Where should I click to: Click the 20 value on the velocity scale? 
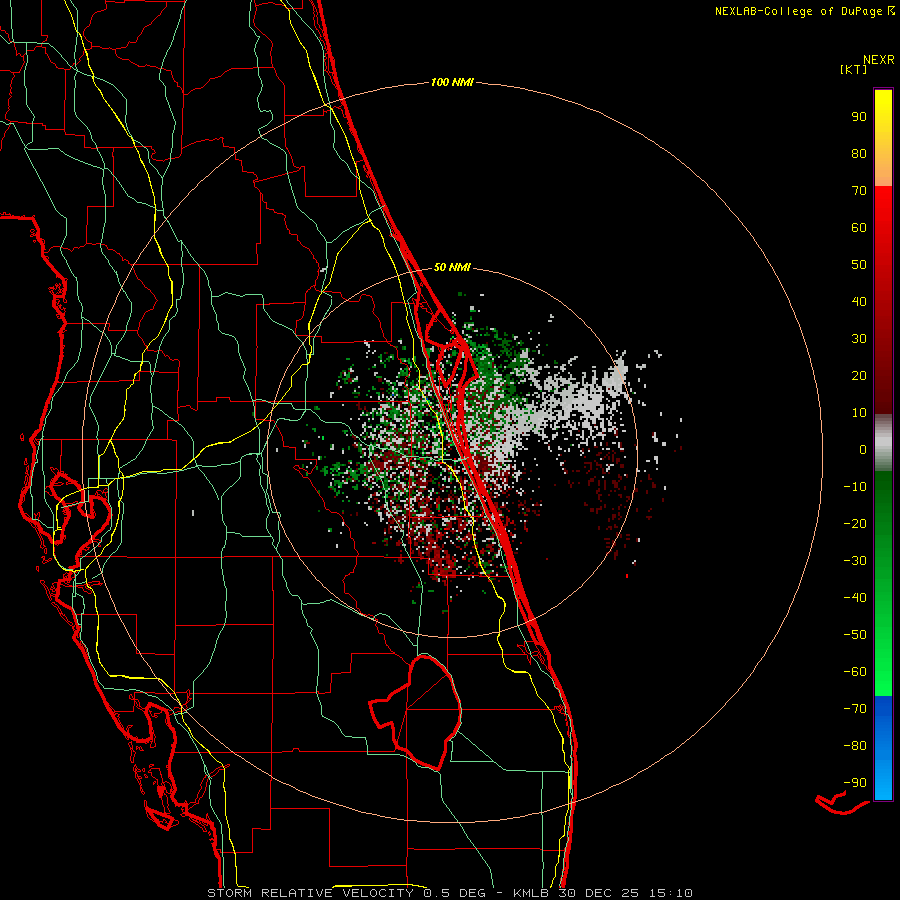tap(859, 375)
